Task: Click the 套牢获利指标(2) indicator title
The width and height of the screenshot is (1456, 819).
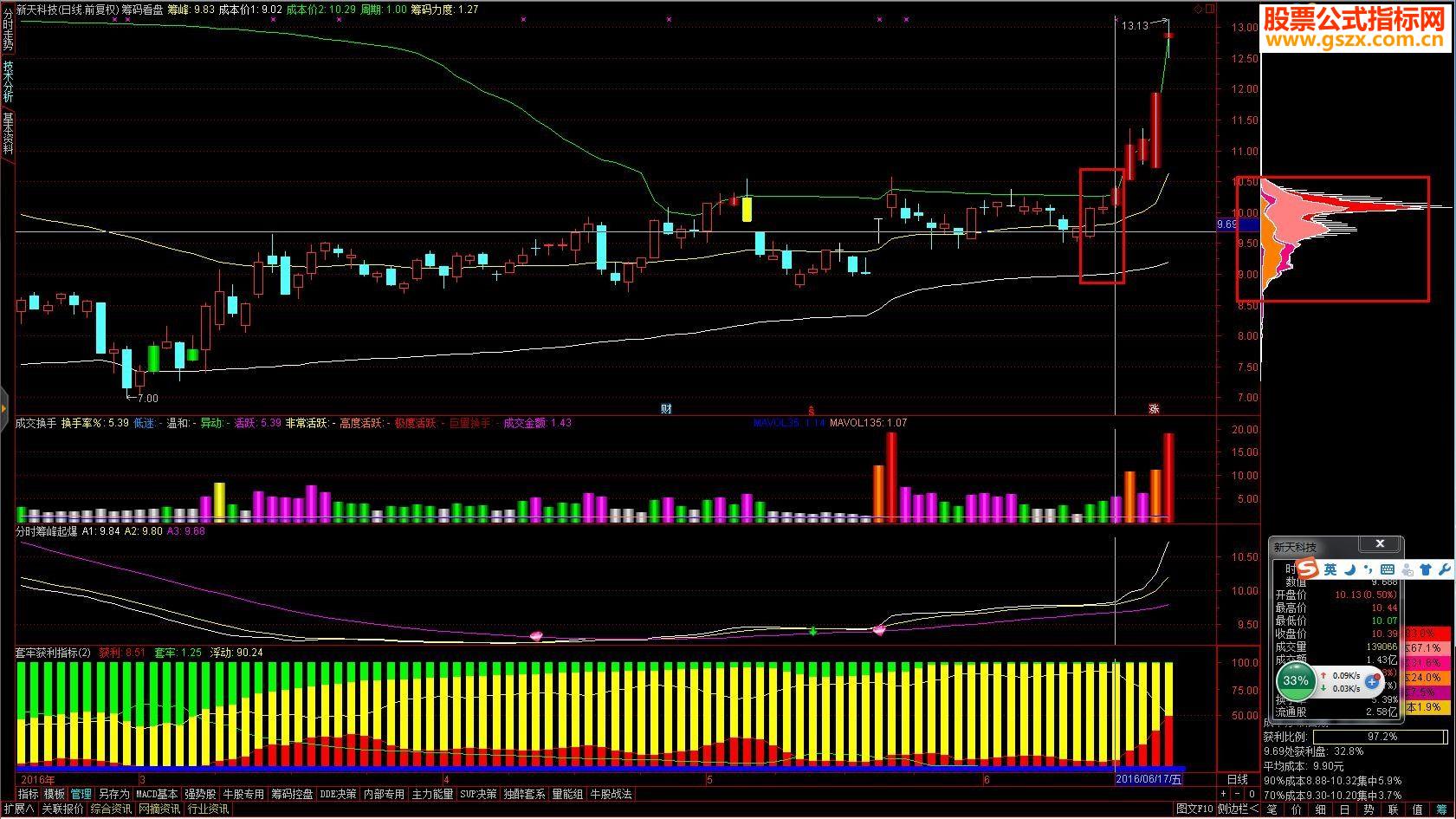Action: (53, 653)
